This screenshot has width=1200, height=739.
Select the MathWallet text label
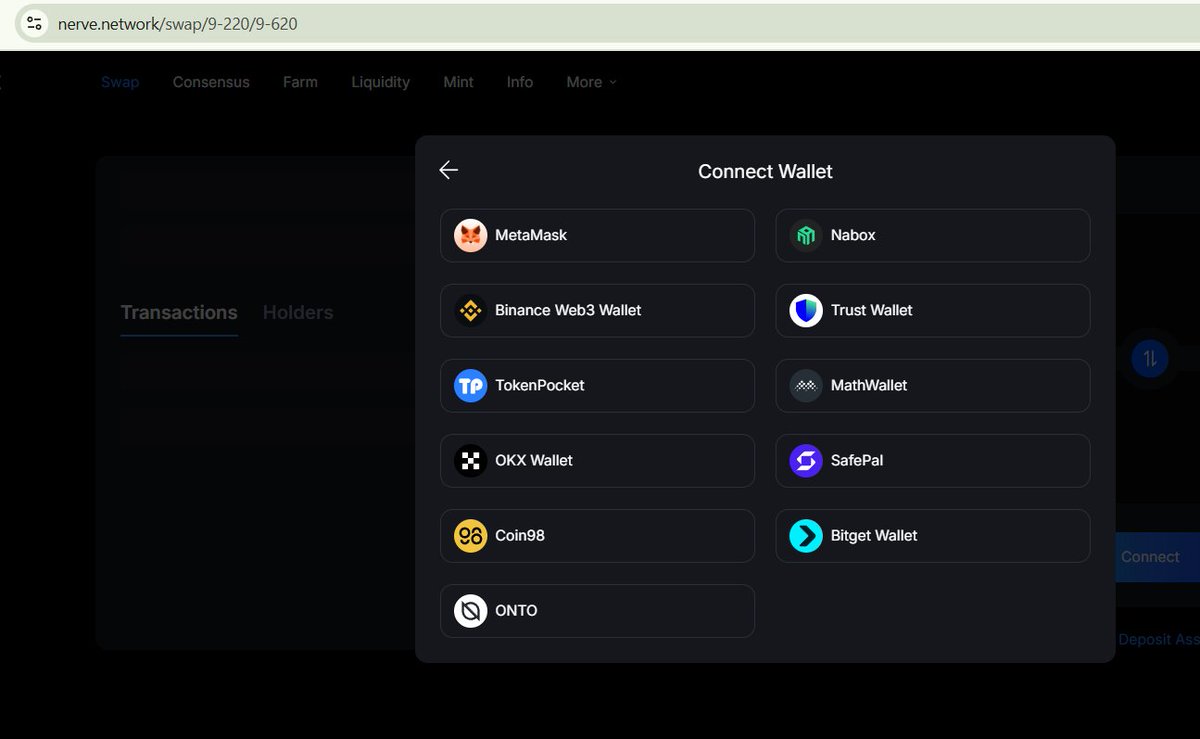869,385
